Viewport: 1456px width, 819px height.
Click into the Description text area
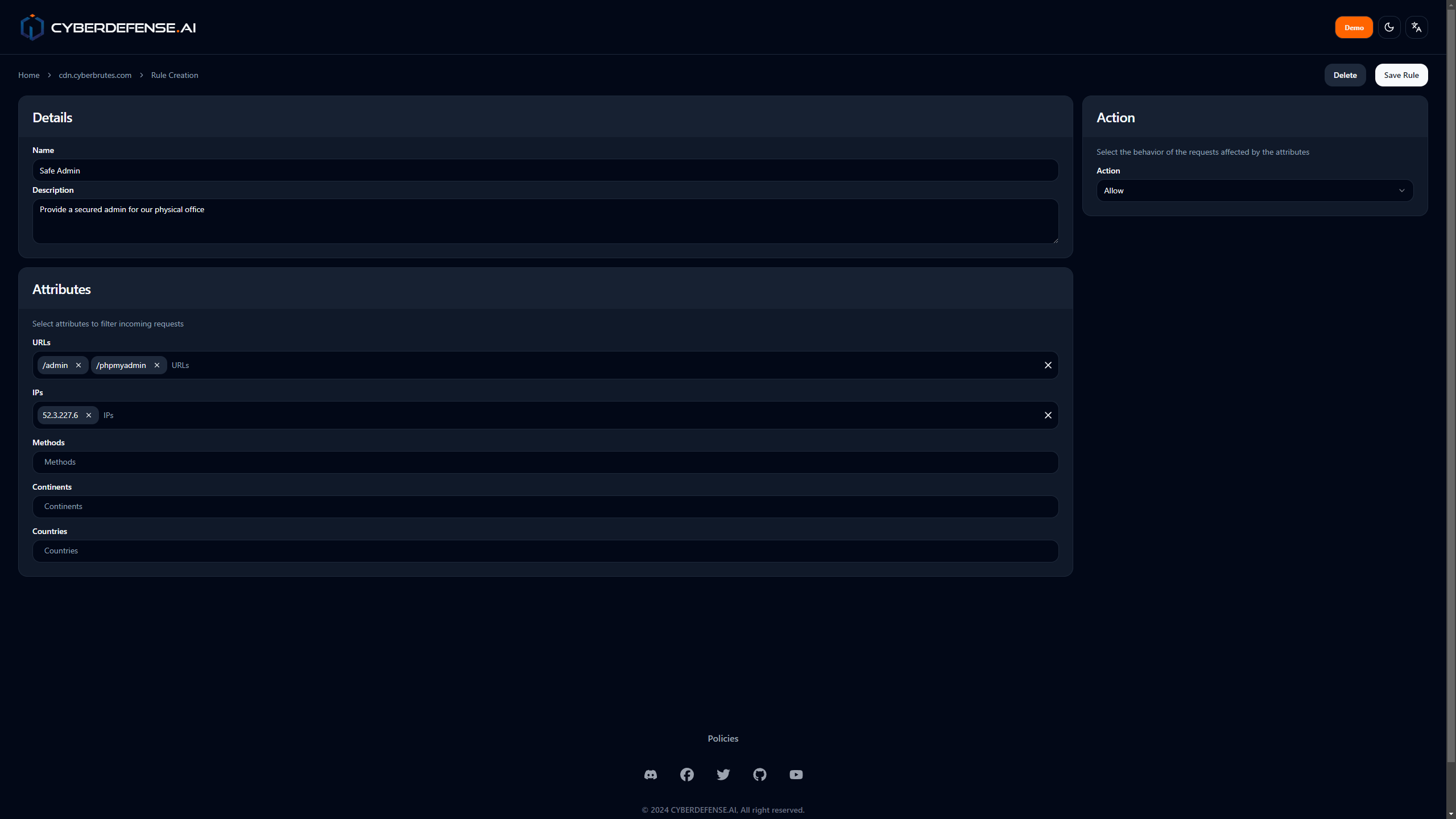point(545,221)
